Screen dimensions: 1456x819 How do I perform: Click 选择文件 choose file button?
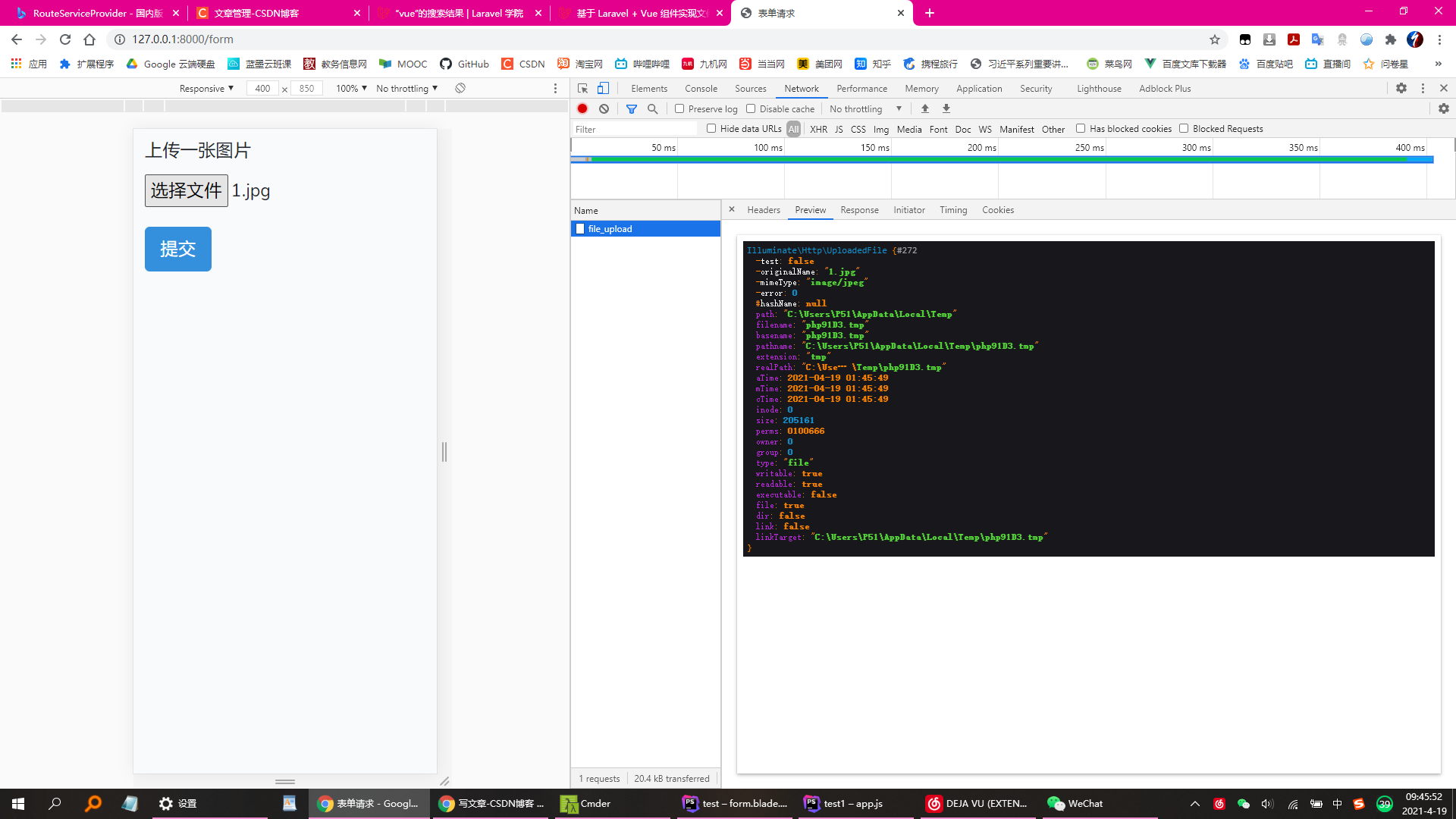click(x=187, y=190)
